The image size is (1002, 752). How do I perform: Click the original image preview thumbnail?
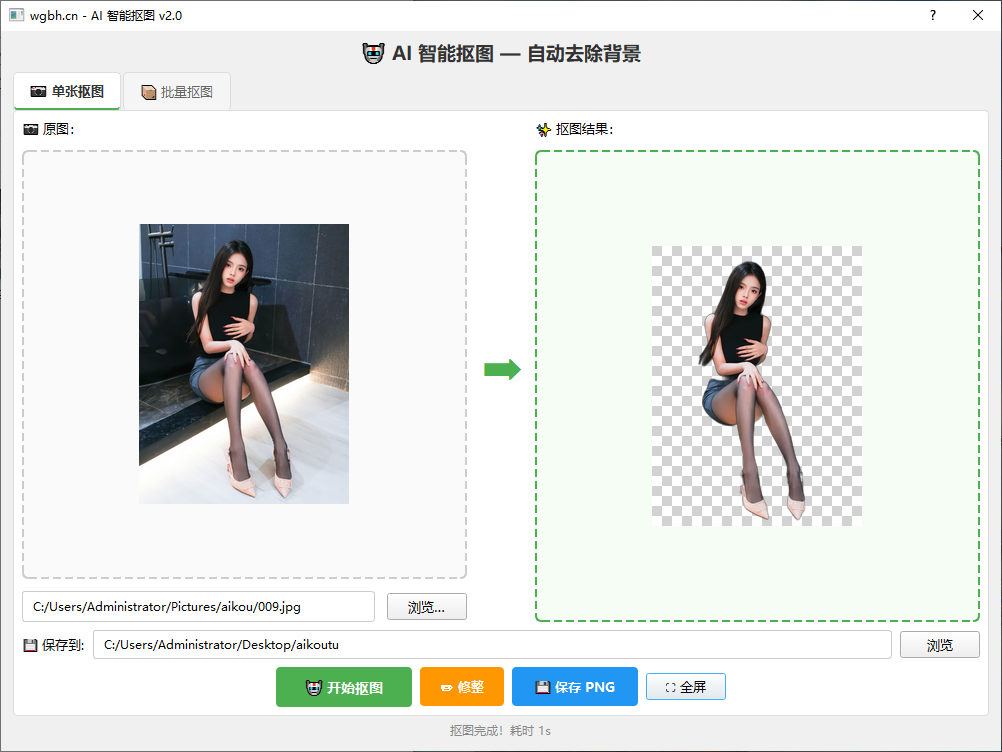click(244, 364)
